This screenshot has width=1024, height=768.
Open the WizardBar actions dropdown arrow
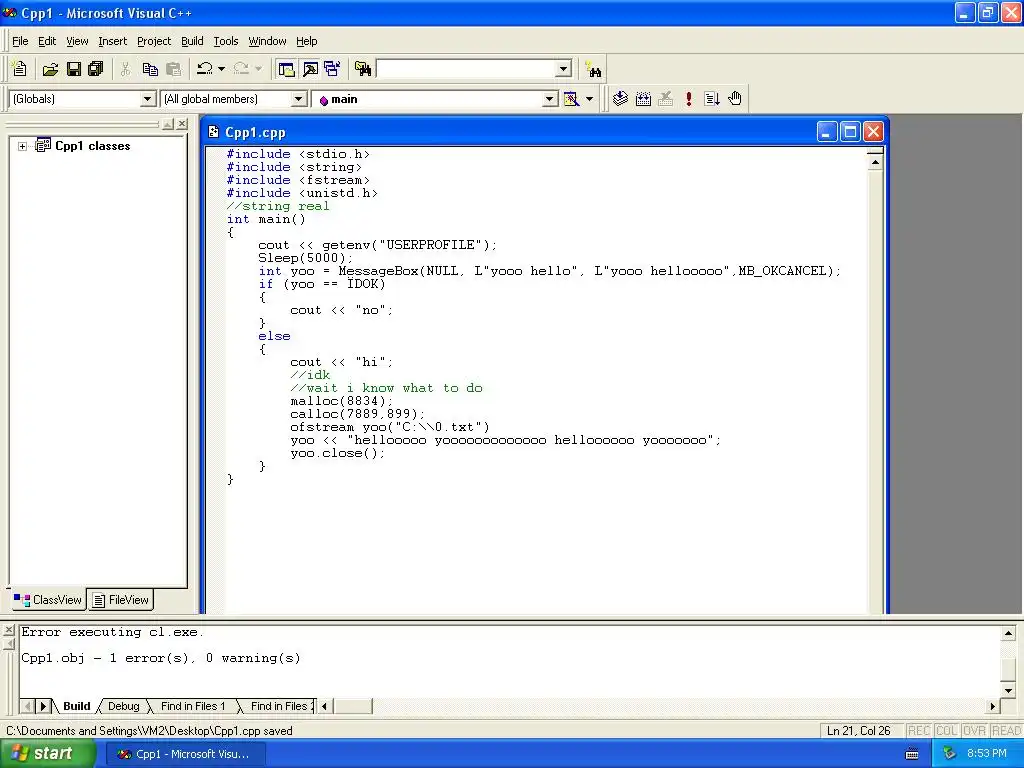[x=589, y=99]
